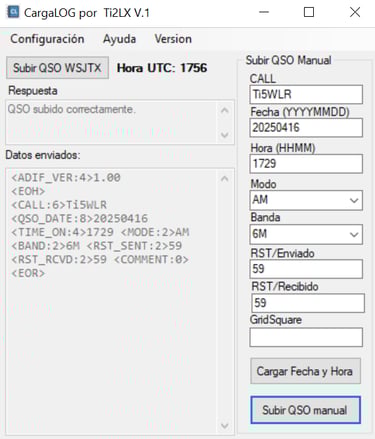Click the Subir QSO WSJTX button
The image size is (375, 439).
(57, 68)
